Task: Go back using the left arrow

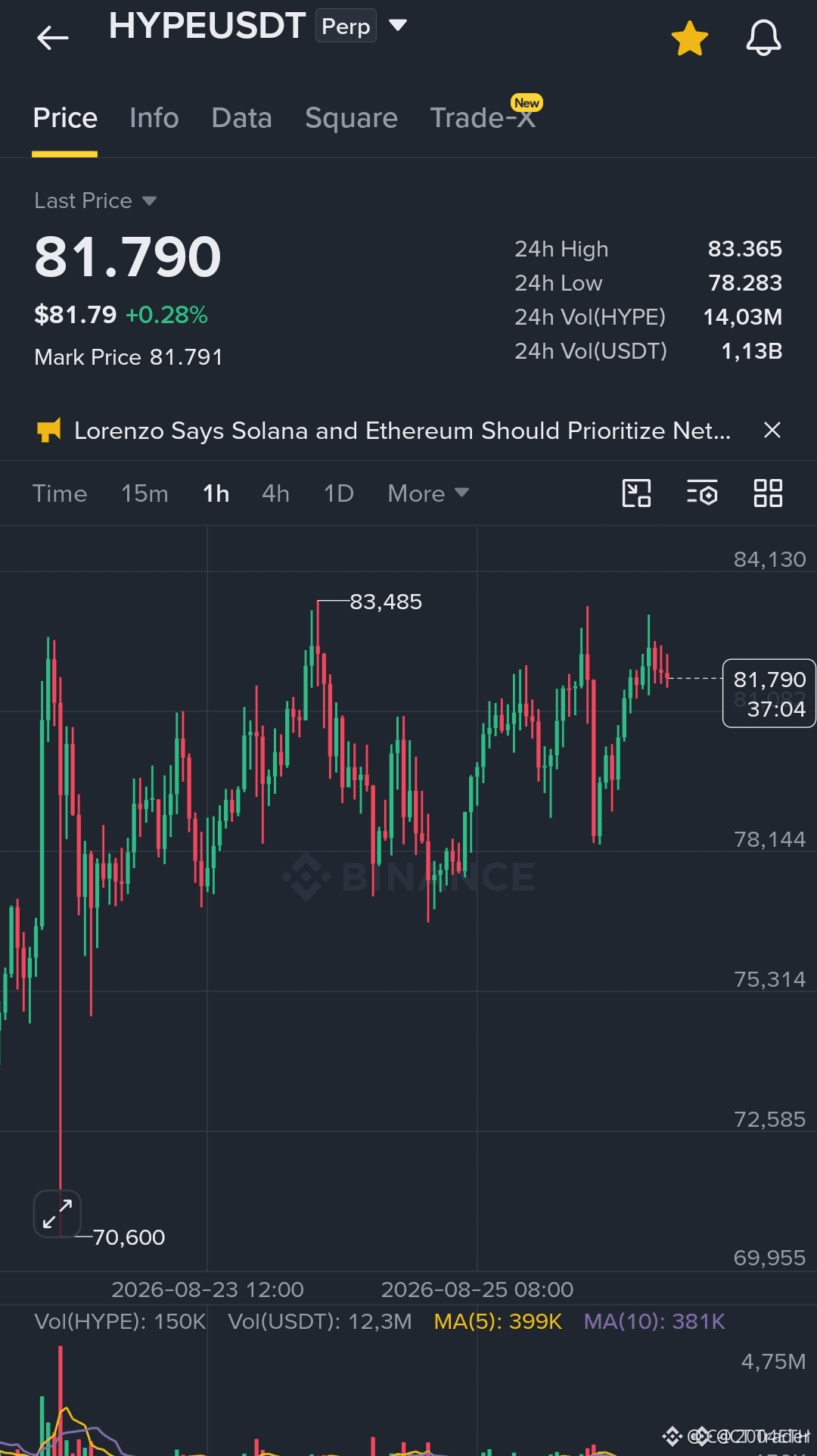Action: click(x=52, y=37)
